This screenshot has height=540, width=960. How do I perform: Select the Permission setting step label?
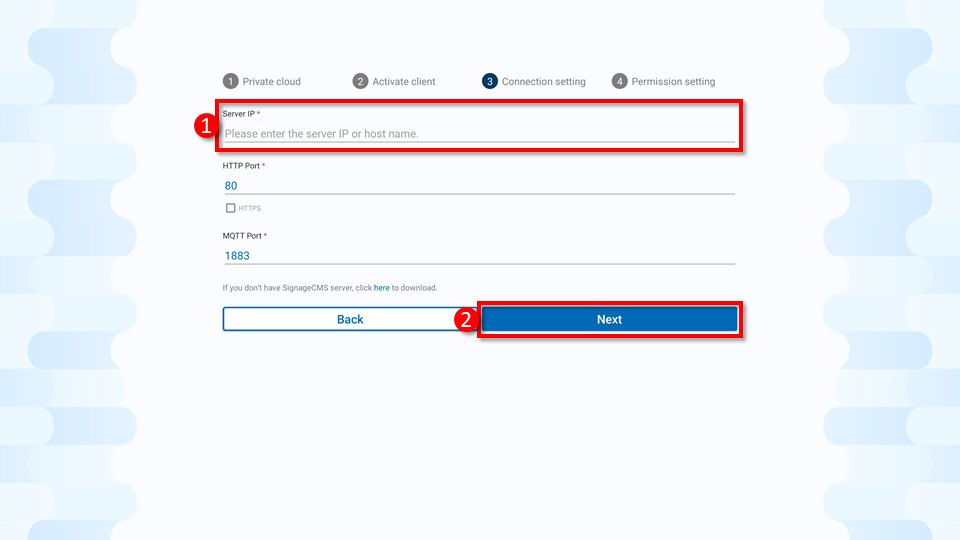coord(673,81)
